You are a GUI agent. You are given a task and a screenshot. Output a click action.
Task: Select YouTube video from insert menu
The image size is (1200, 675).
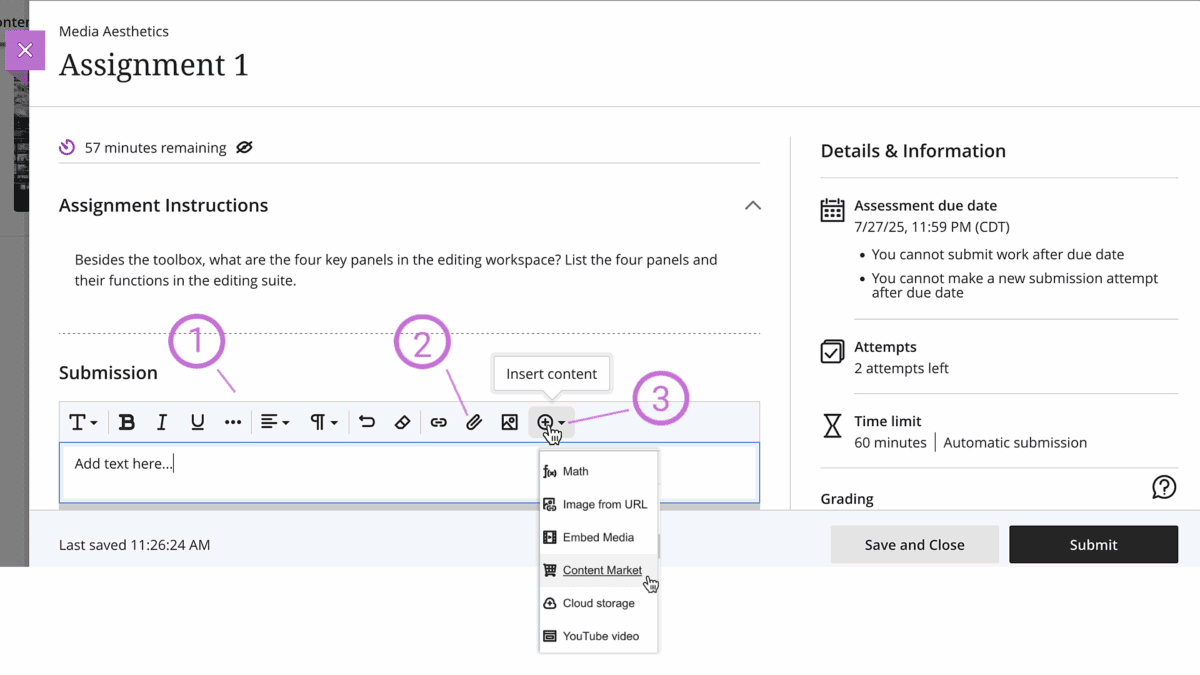600,636
